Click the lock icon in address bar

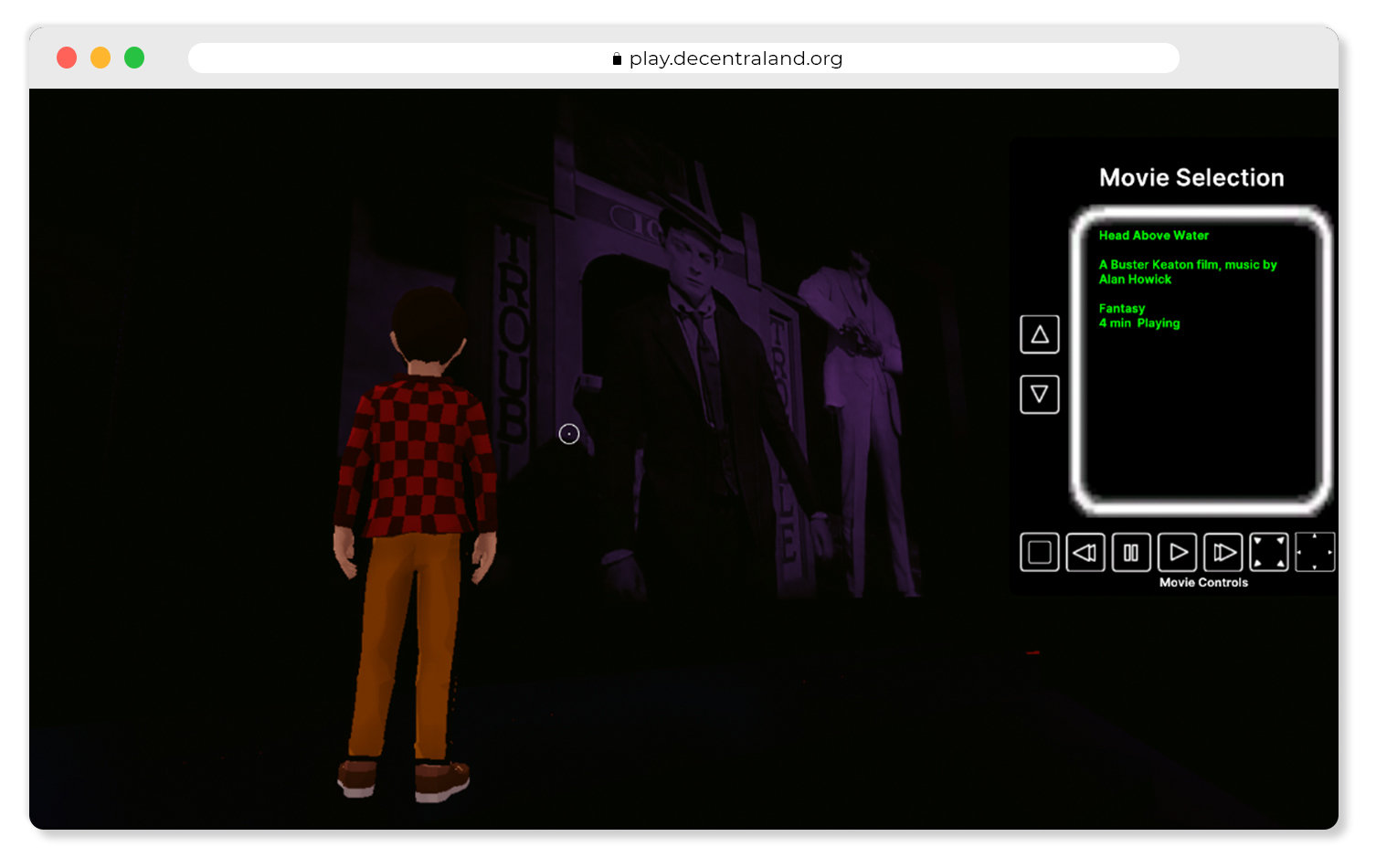point(617,58)
